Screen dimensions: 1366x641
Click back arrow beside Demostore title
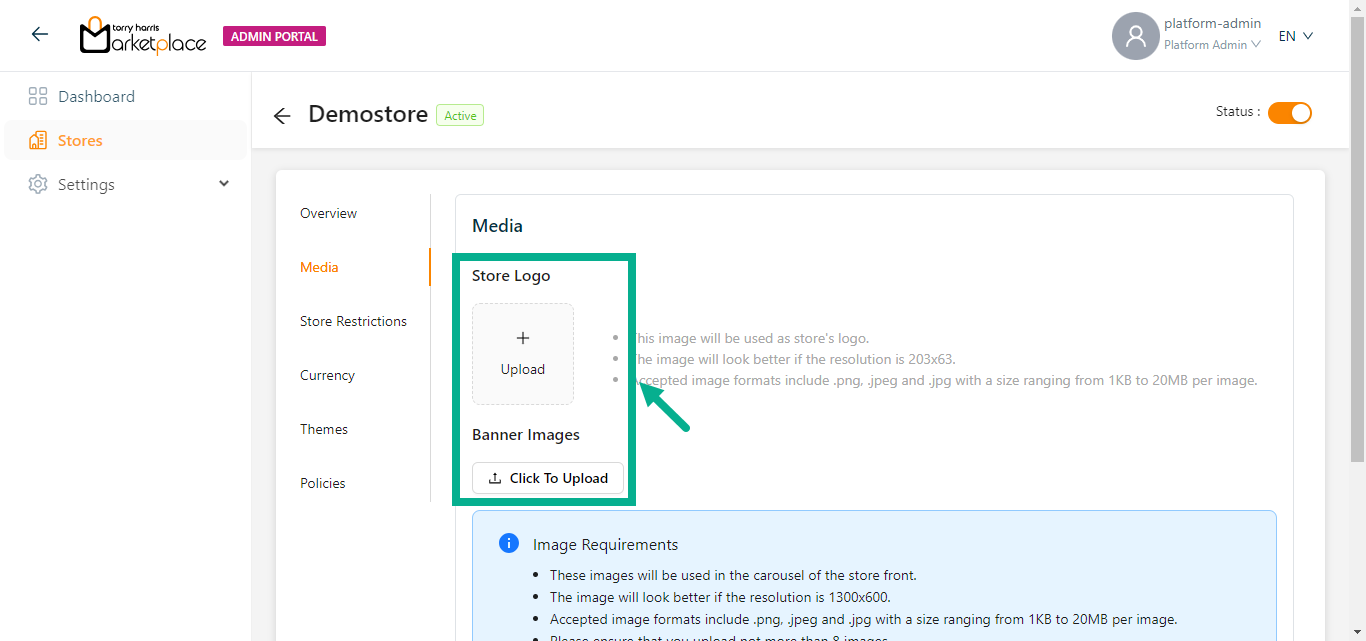282,116
